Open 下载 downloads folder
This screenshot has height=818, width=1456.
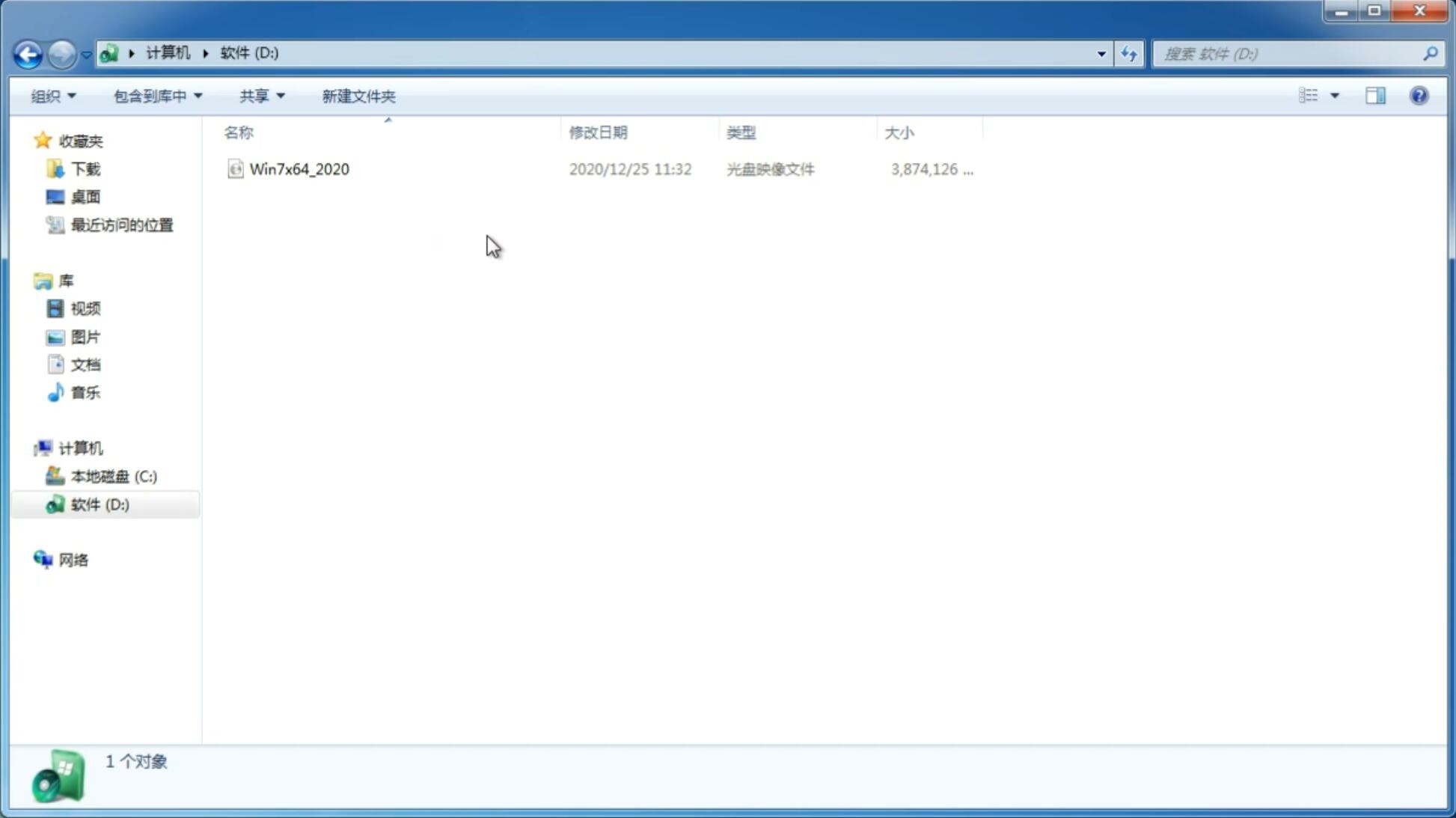coord(85,169)
